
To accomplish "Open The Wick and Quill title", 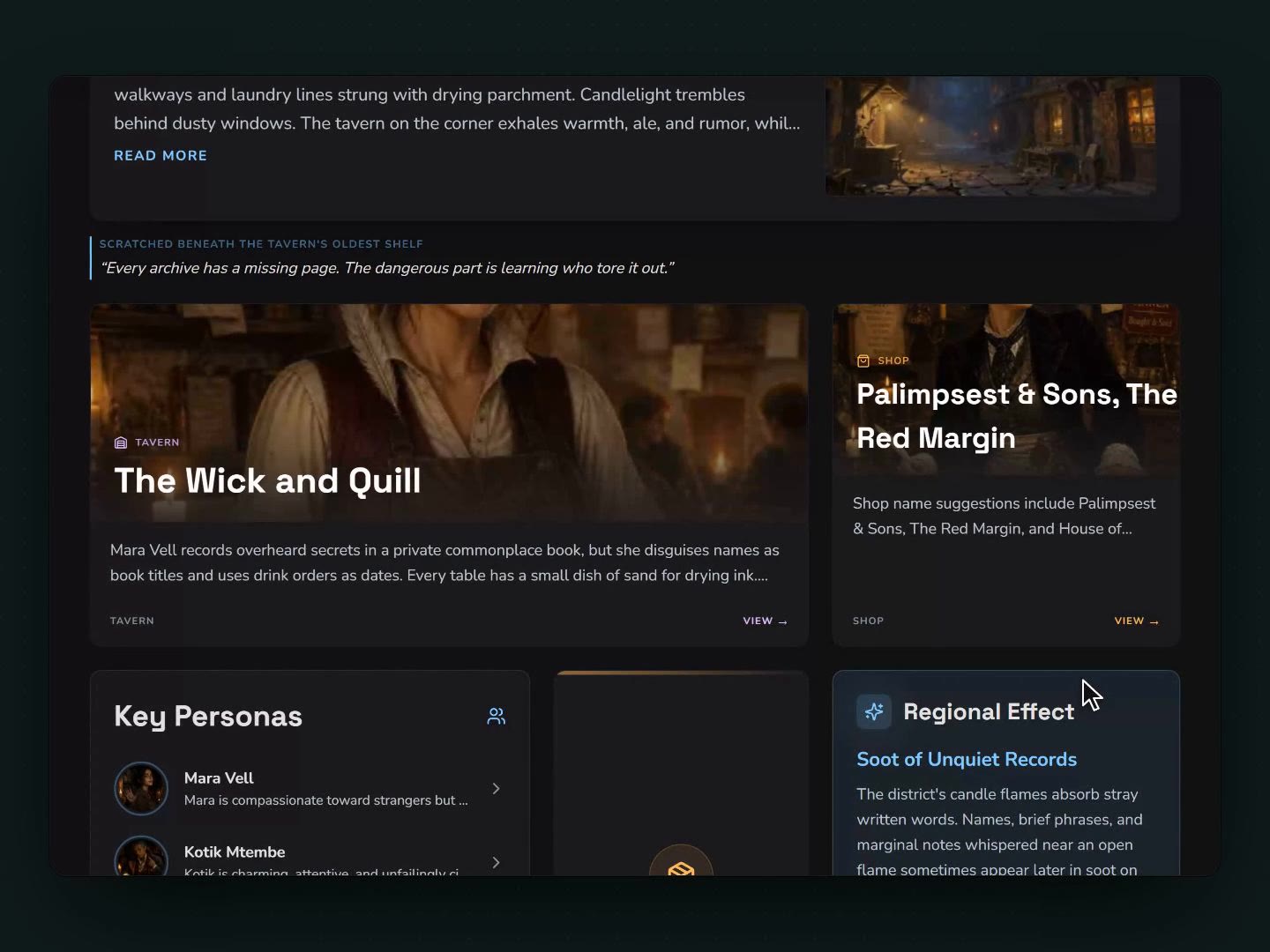I will pyautogui.click(x=267, y=480).
